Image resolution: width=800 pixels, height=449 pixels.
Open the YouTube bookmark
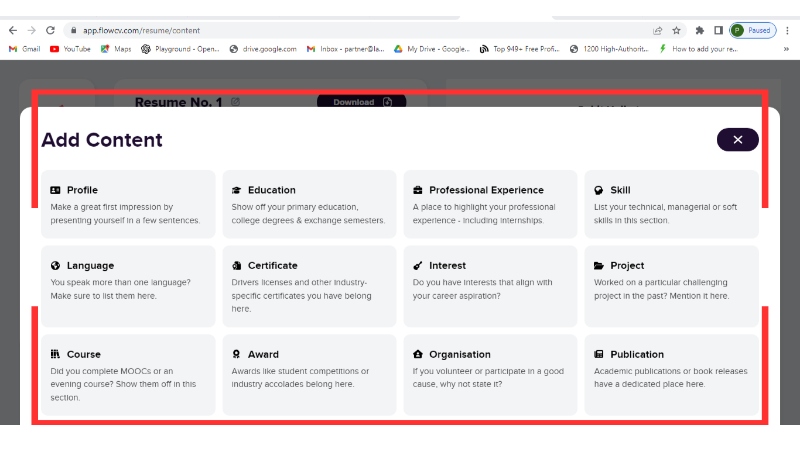(70, 48)
